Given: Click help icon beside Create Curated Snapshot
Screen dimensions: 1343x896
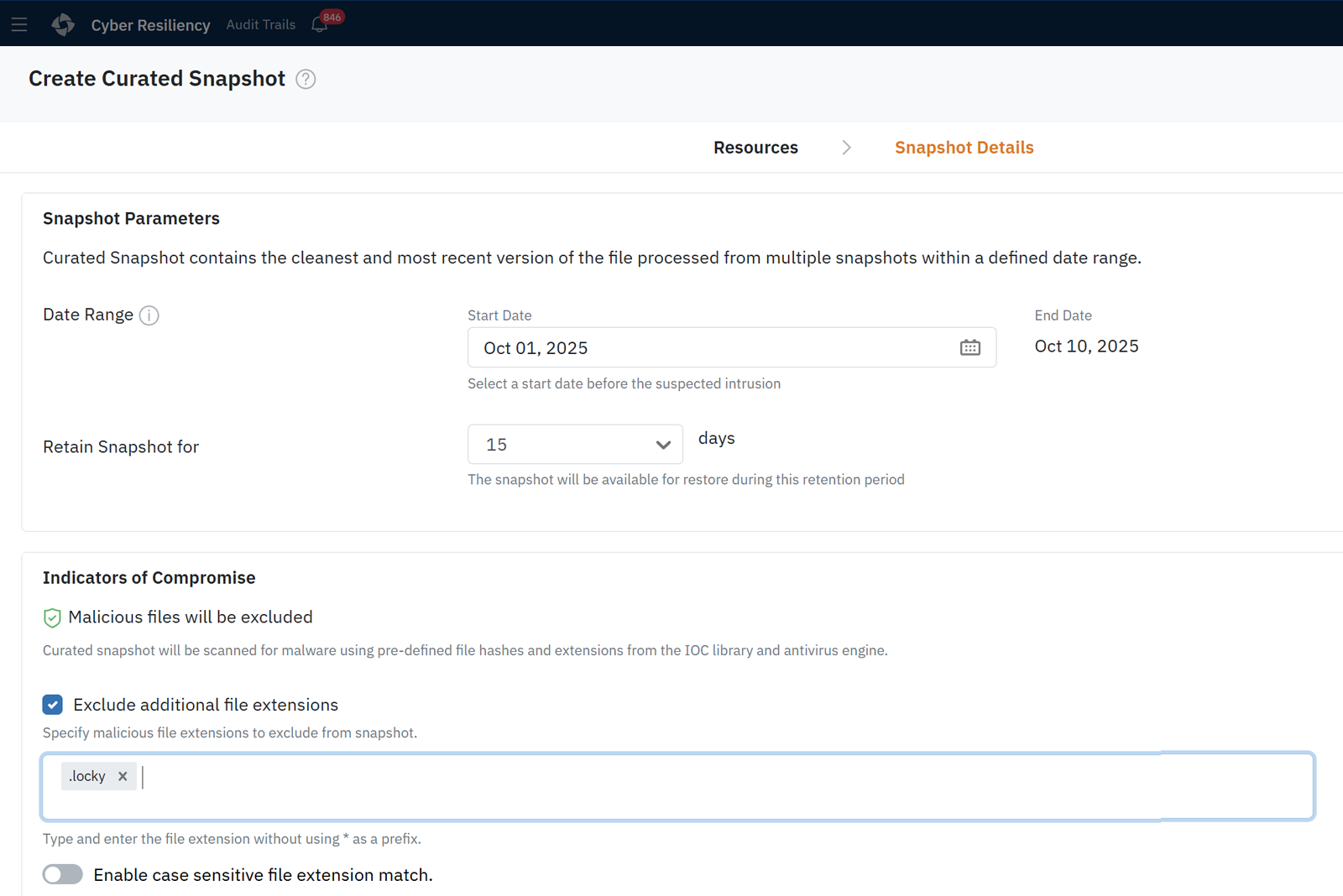Looking at the screenshot, I should (306, 79).
